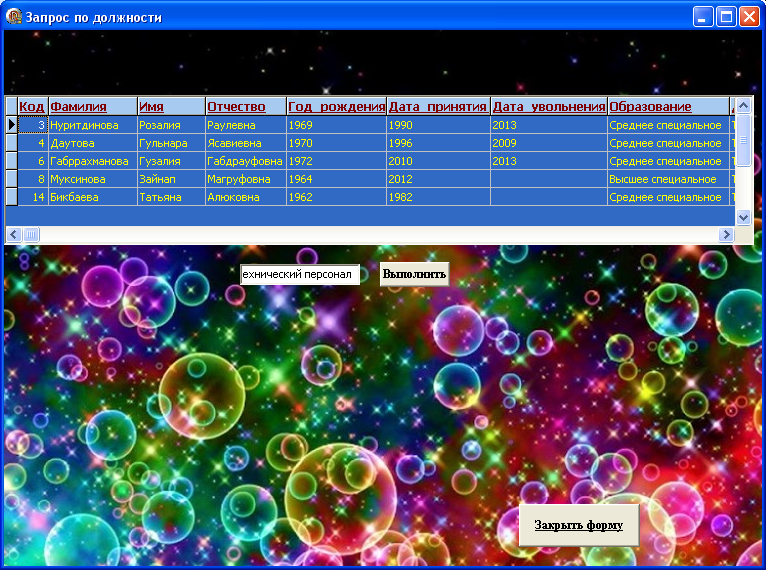The image size is (766, 570).
Task: Click the Татьяна name cell
Action: pyautogui.click(x=171, y=197)
